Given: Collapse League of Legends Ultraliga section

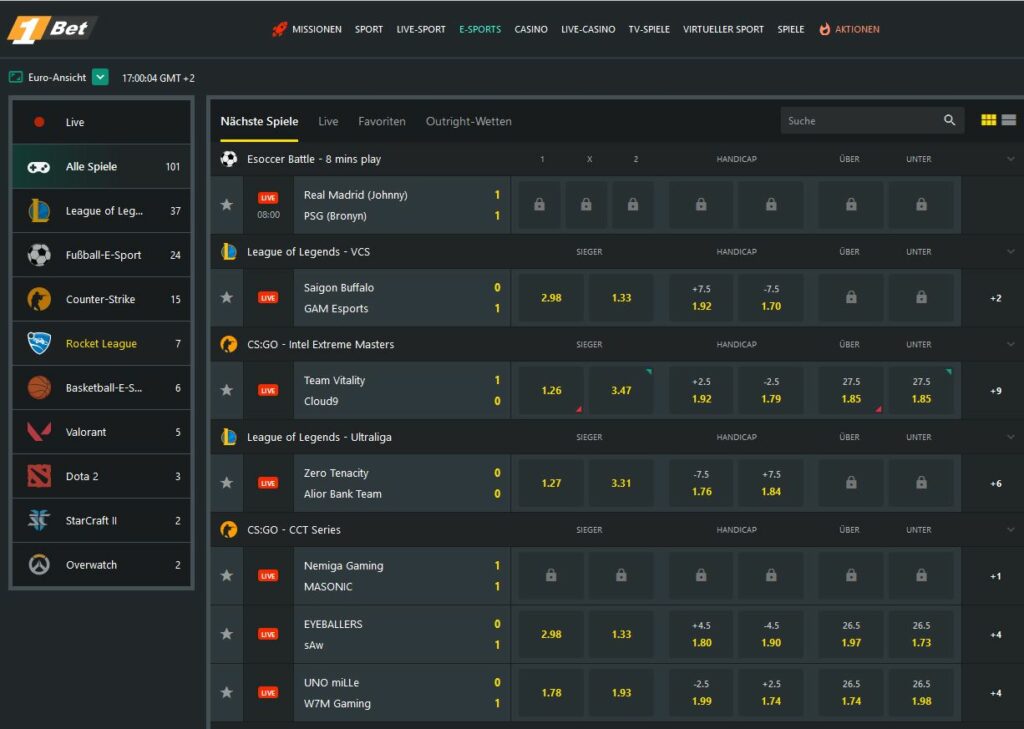Looking at the screenshot, I should (x=1011, y=438).
